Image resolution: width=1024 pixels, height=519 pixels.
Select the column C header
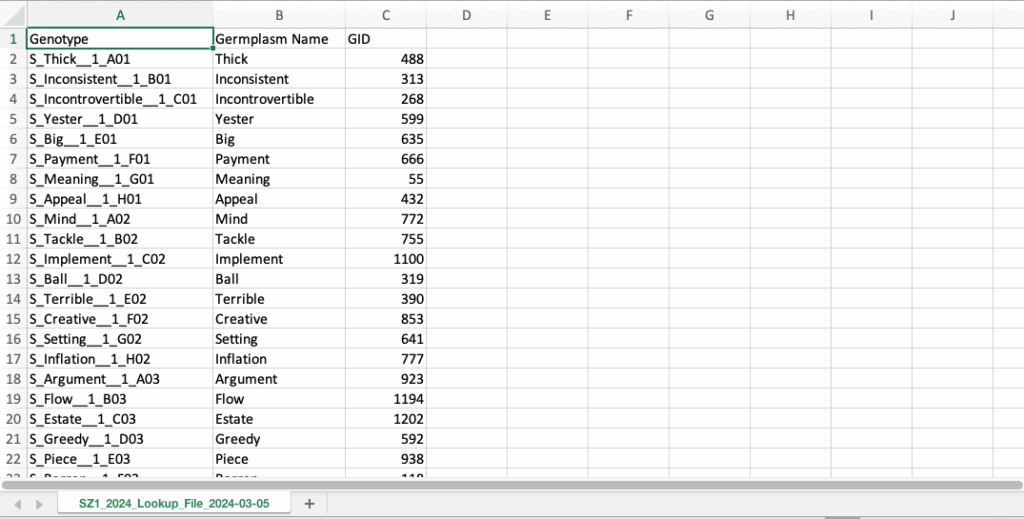pos(385,15)
